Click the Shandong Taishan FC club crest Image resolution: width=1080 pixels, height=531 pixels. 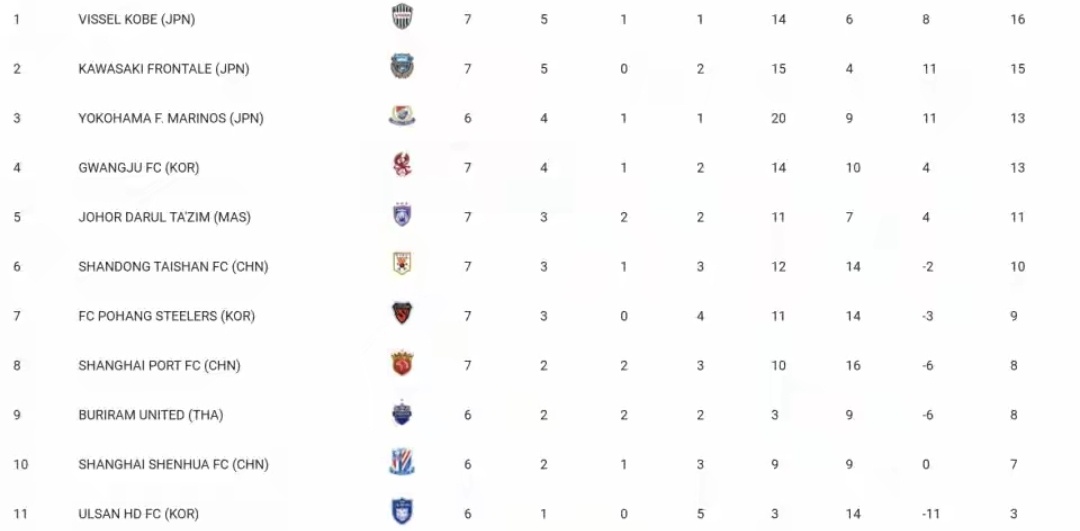(x=402, y=265)
